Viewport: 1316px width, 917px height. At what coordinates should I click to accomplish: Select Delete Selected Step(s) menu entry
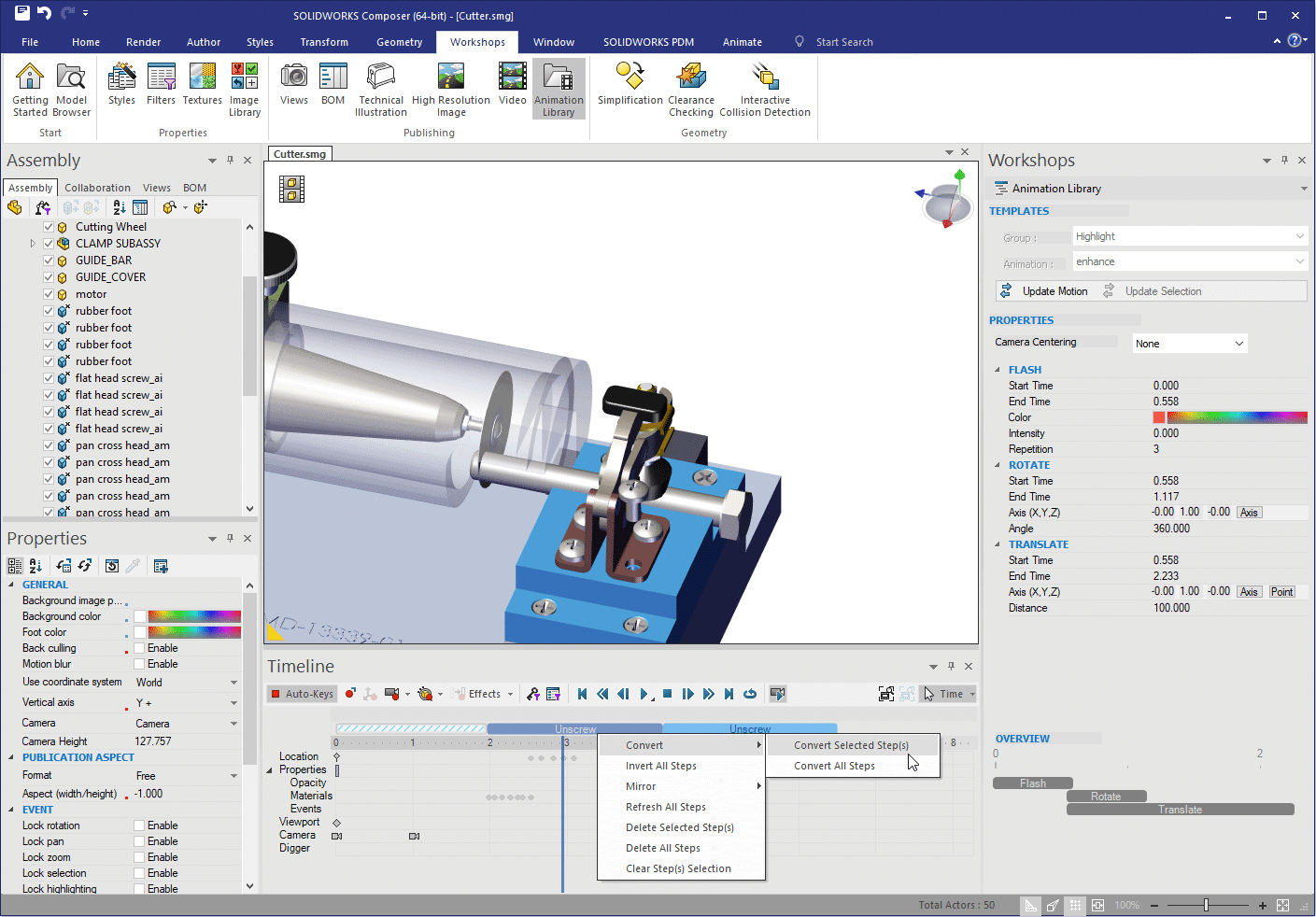click(680, 827)
